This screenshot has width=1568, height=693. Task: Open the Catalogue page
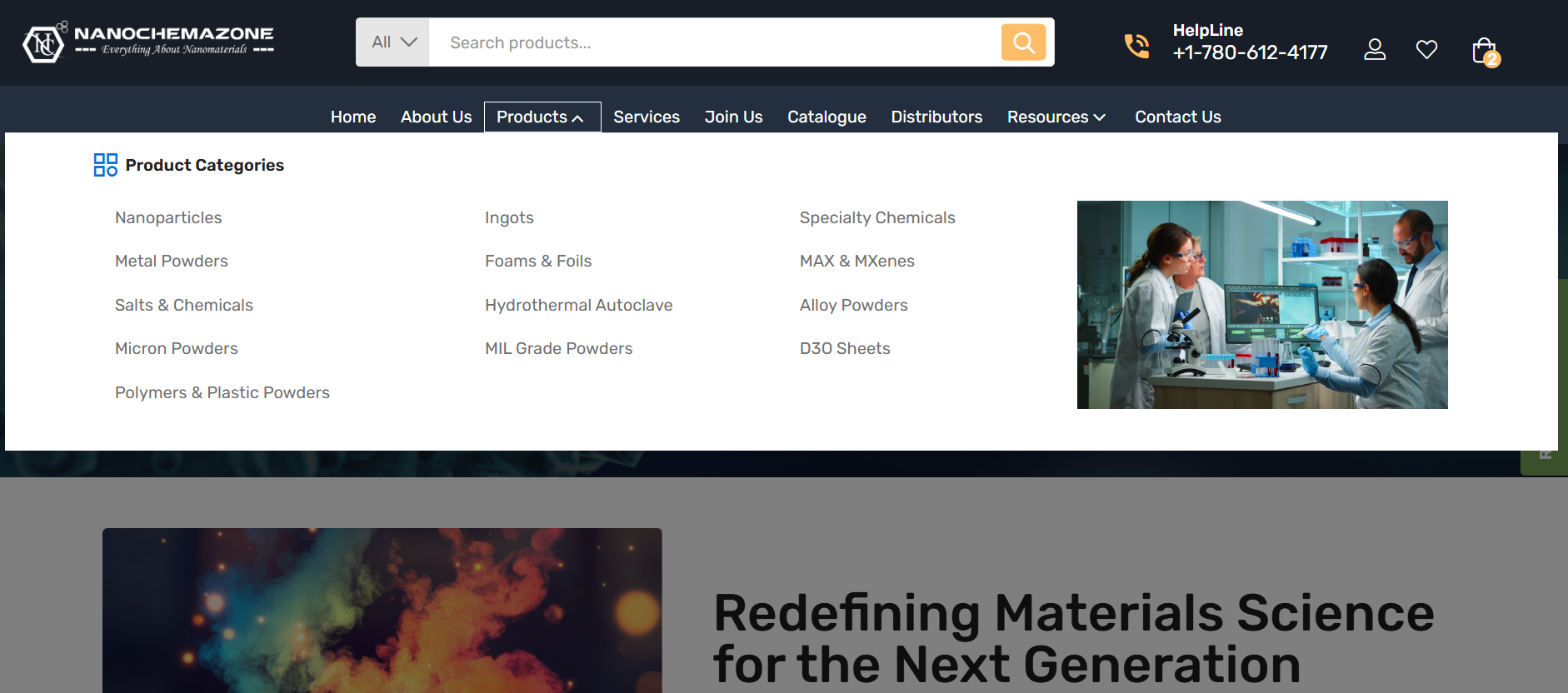[x=826, y=117]
